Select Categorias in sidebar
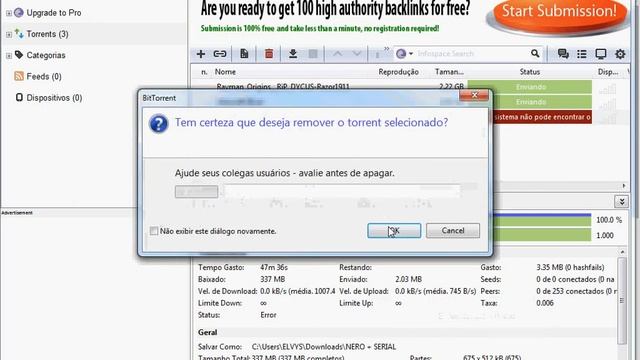Screen dimensions: 640x360 coord(46,55)
